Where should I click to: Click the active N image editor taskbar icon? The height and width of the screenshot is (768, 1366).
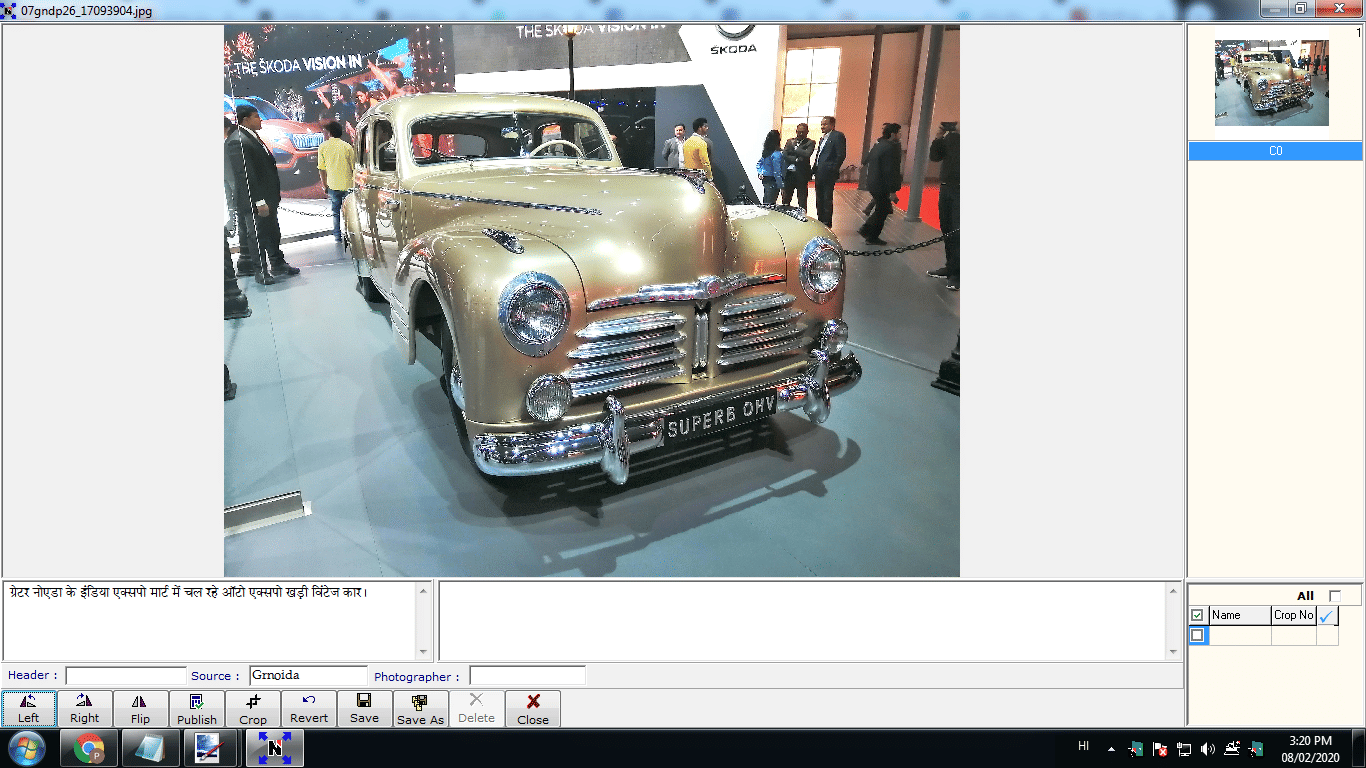(x=275, y=748)
